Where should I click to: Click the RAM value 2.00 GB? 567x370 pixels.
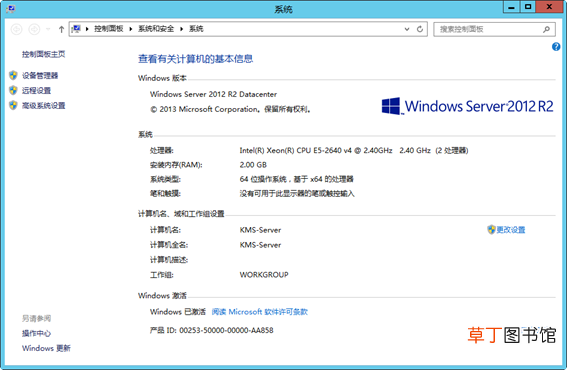click(x=253, y=165)
